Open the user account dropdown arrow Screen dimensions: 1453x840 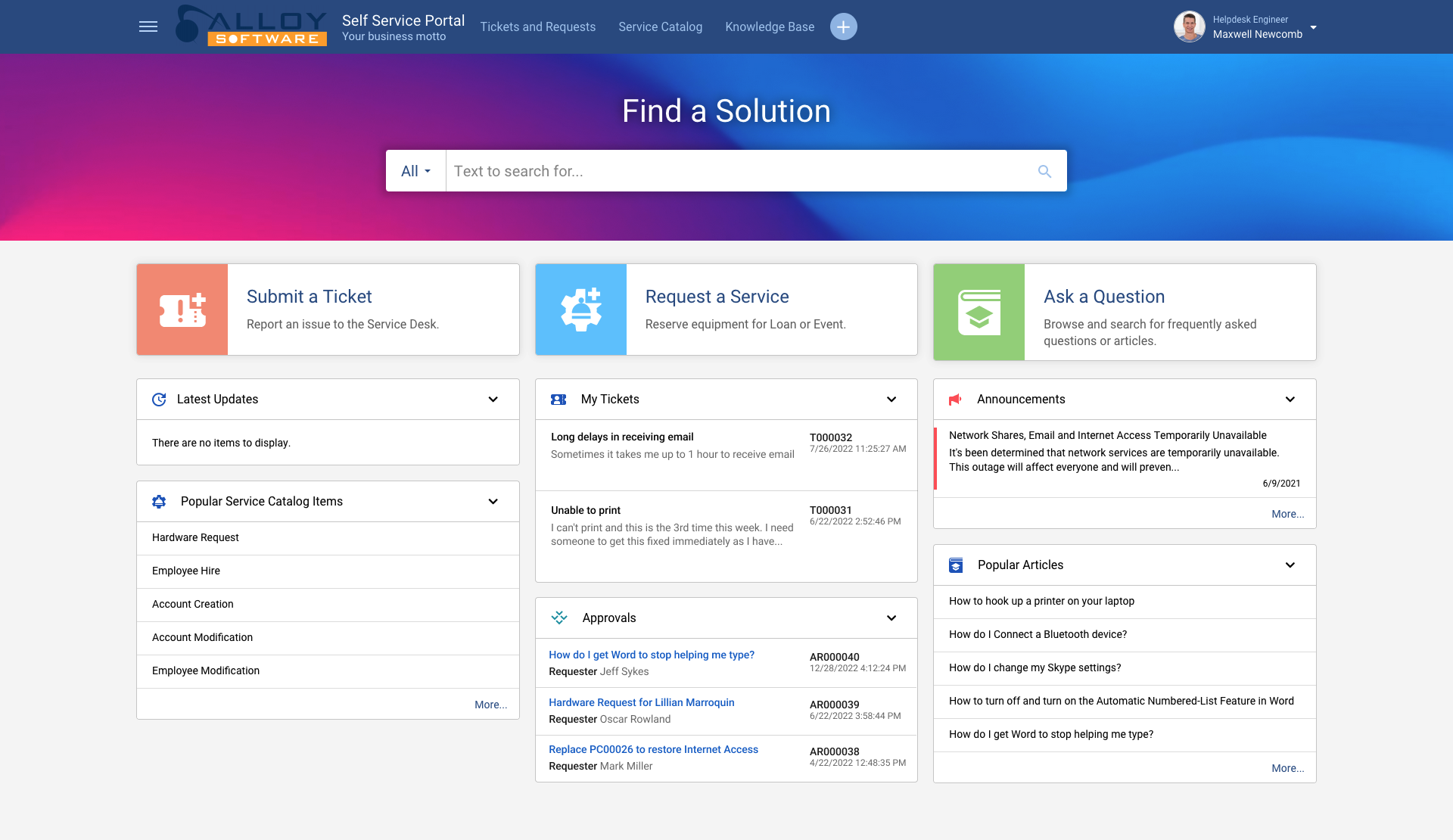(x=1314, y=27)
